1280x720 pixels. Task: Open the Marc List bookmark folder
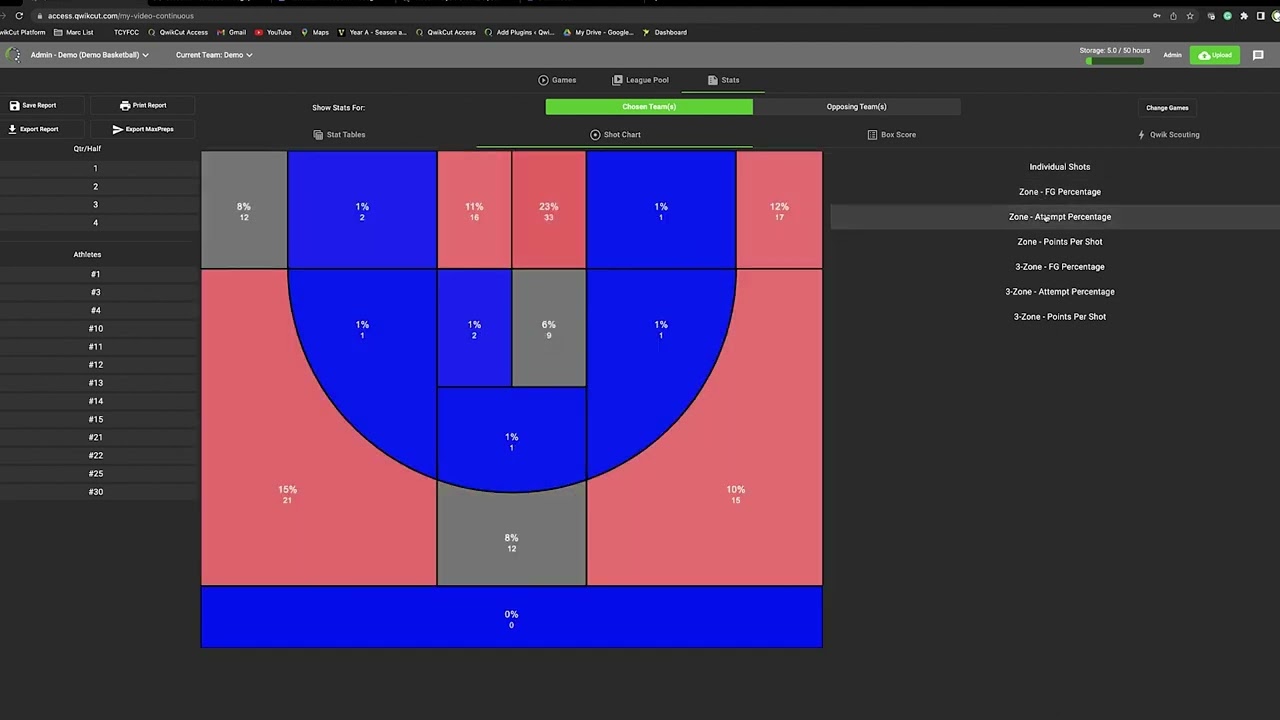(73, 32)
